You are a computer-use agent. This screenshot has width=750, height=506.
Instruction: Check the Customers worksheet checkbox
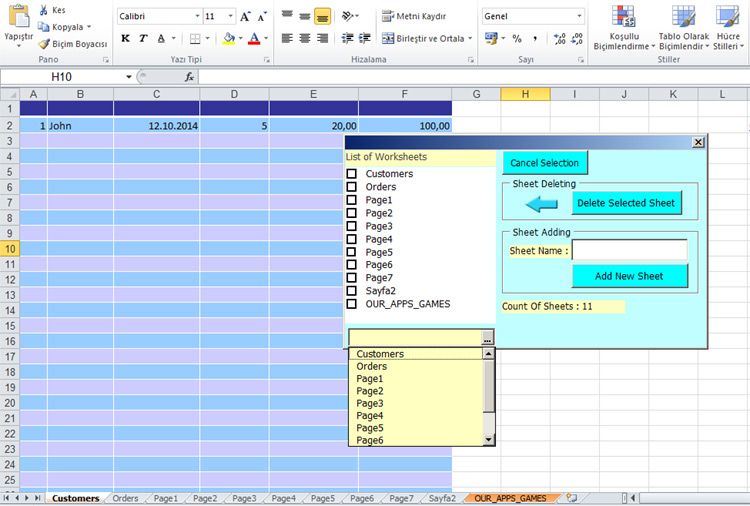click(352, 174)
